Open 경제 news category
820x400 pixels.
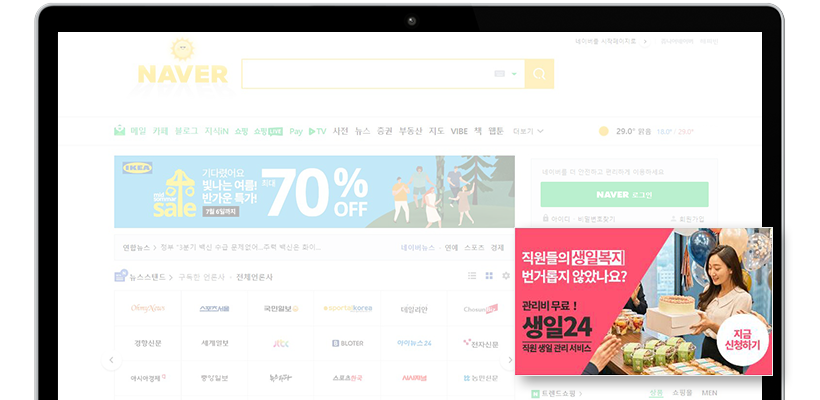pyautogui.click(x=497, y=247)
